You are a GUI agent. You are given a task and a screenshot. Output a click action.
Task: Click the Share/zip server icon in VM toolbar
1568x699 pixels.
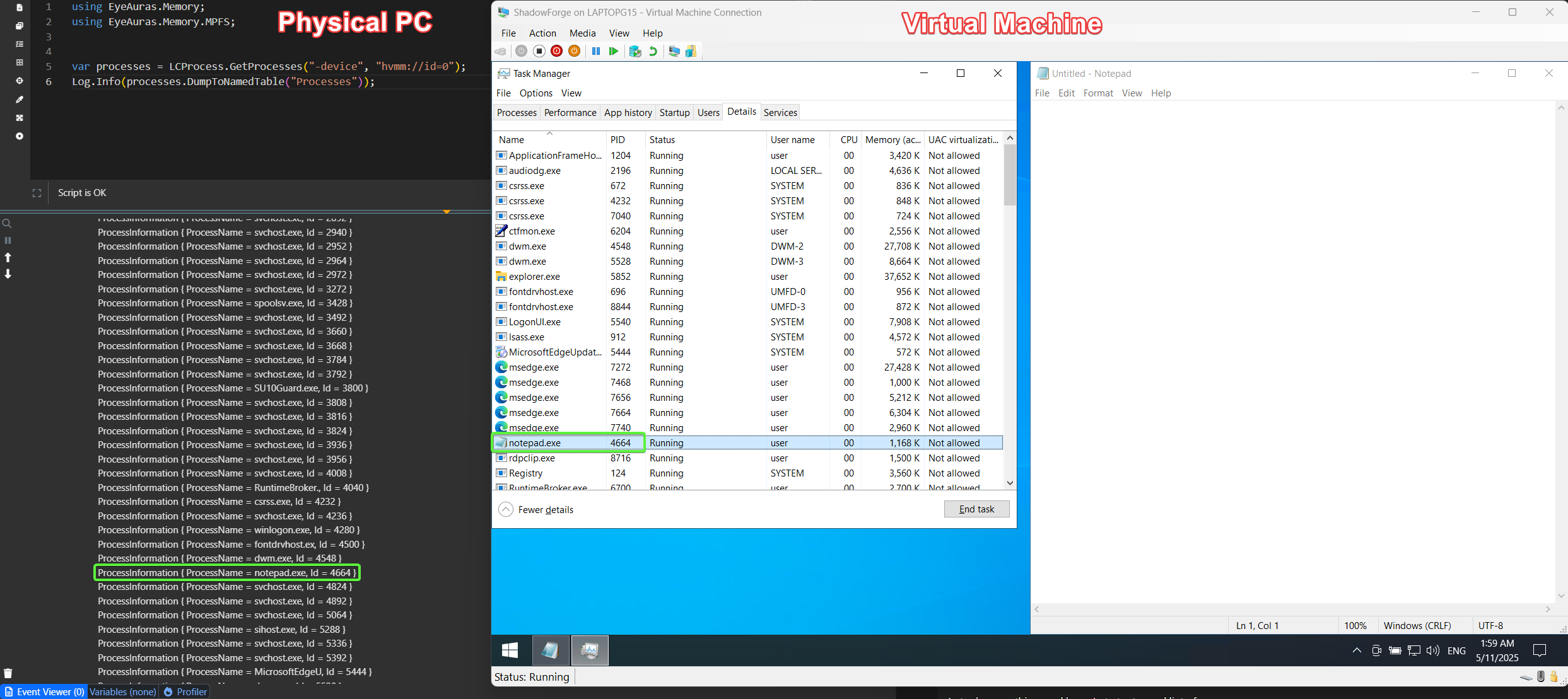(691, 51)
